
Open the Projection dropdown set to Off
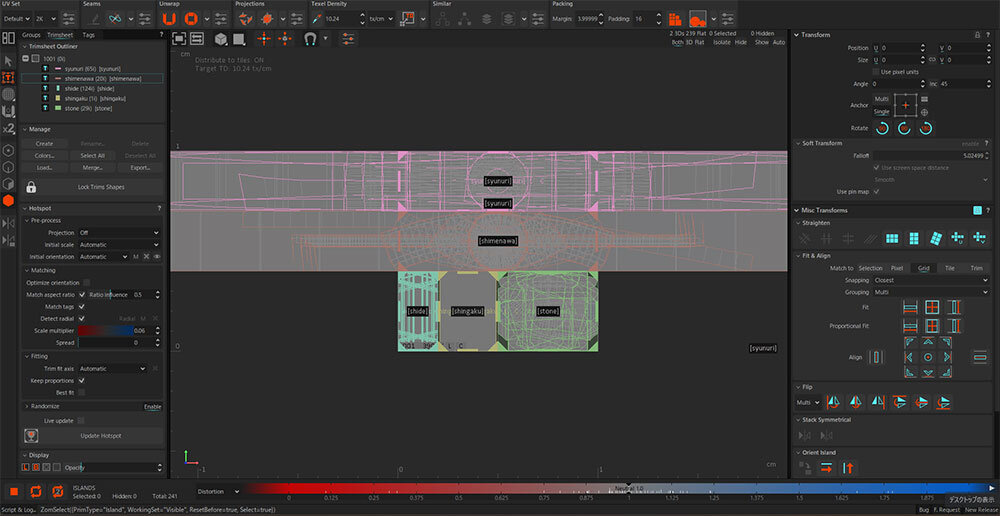tap(119, 233)
